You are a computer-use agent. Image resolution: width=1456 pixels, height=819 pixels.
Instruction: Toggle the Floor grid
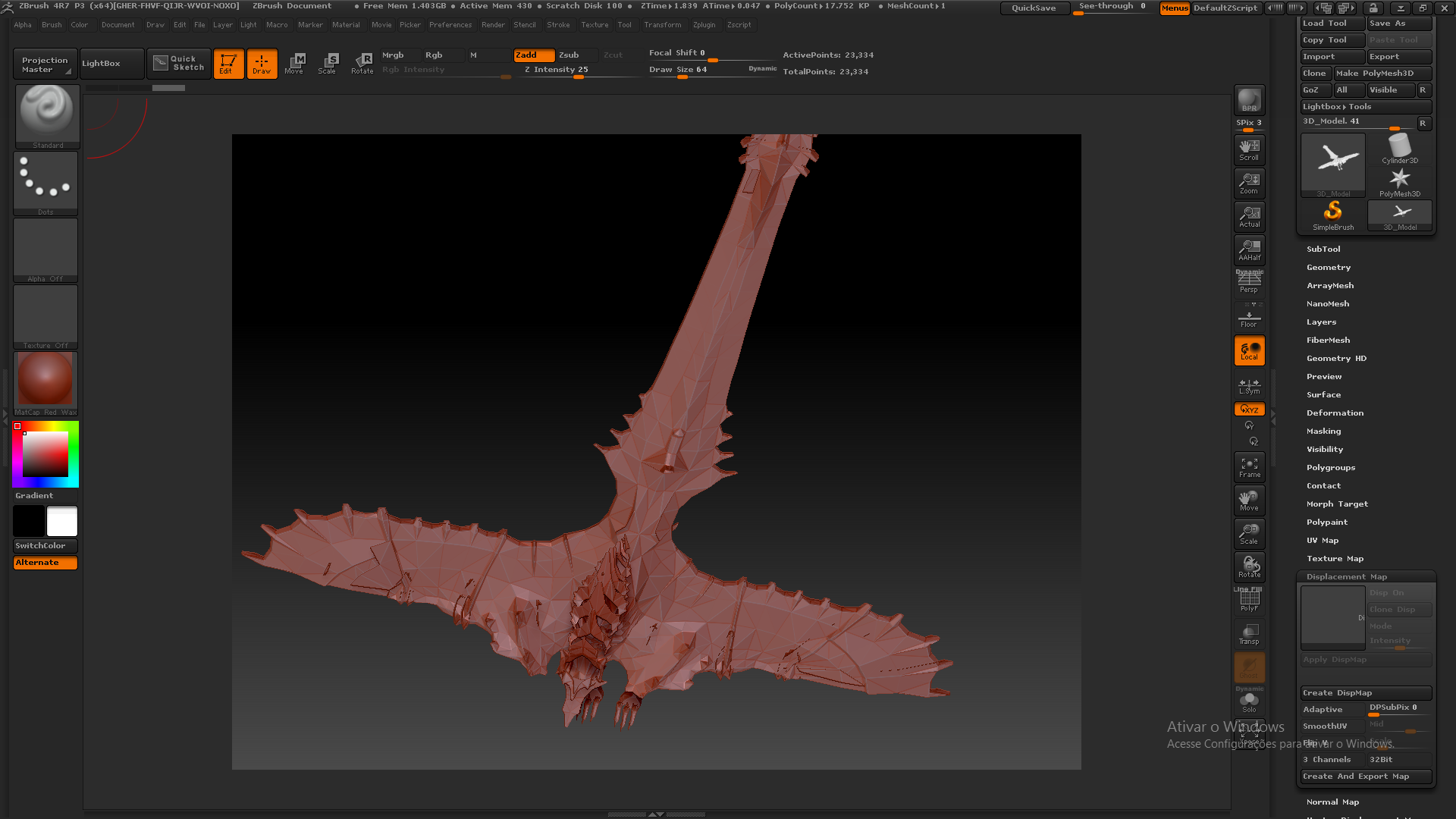point(1249,316)
